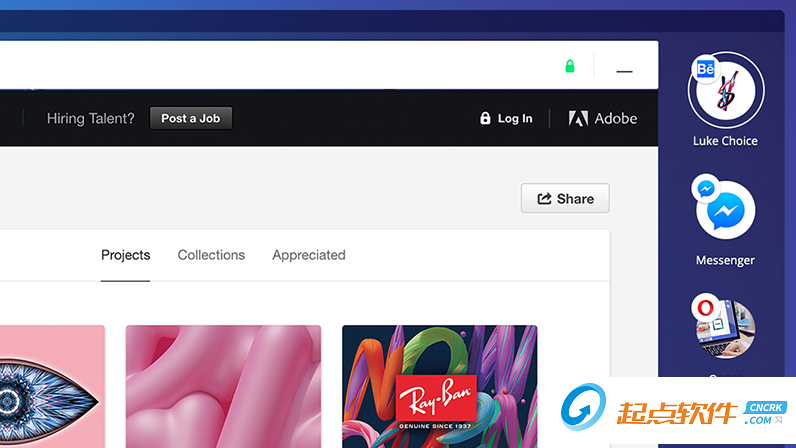Click the Post a Job button
This screenshot has width=796, height=448.
tap(191, 118)
